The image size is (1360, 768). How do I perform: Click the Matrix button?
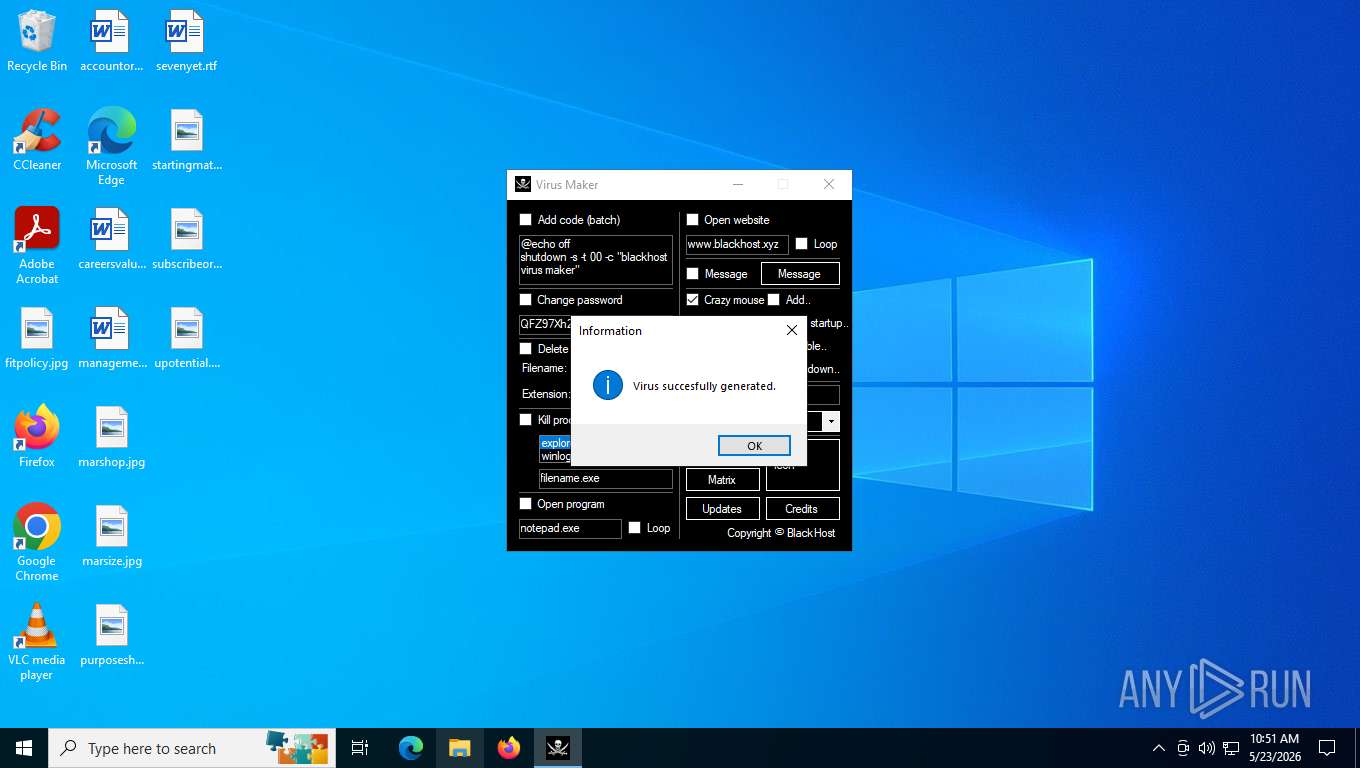click(x=722, y=480)
